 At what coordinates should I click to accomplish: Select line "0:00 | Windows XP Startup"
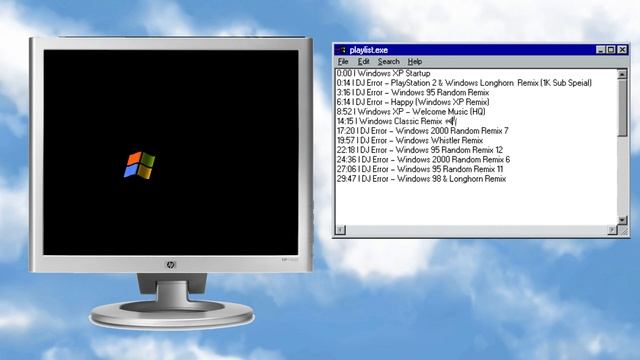tap(383, 73)
